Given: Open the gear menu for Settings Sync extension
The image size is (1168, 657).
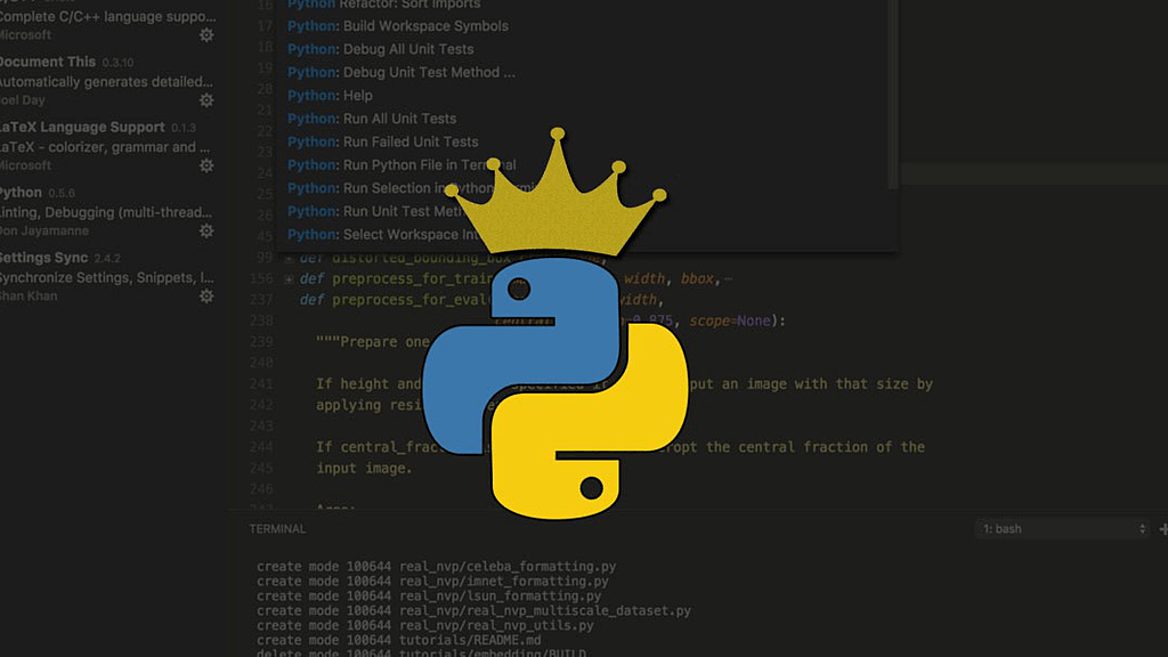Looking at the screenshot, I should 206,296.
